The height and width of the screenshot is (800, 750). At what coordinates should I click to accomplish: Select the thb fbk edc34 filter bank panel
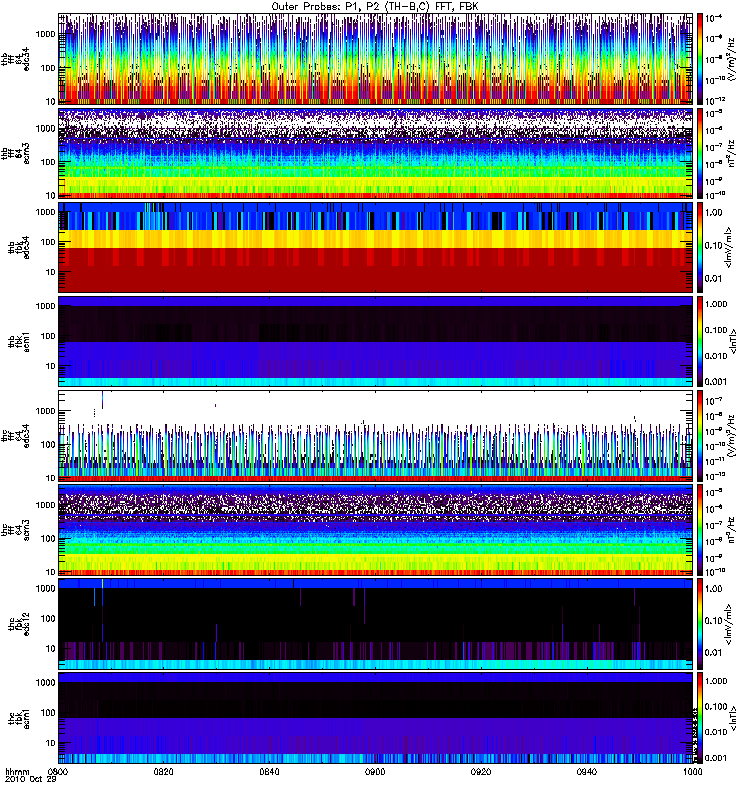(376, 247)
